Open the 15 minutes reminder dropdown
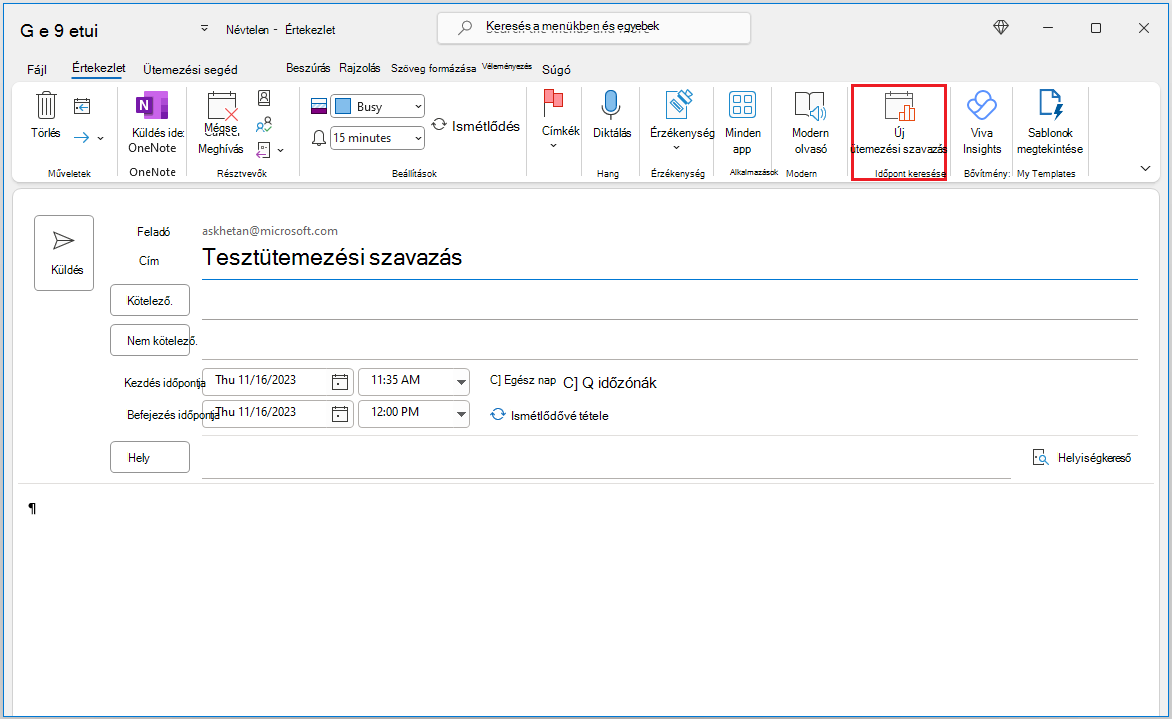 tap(377, 138)
